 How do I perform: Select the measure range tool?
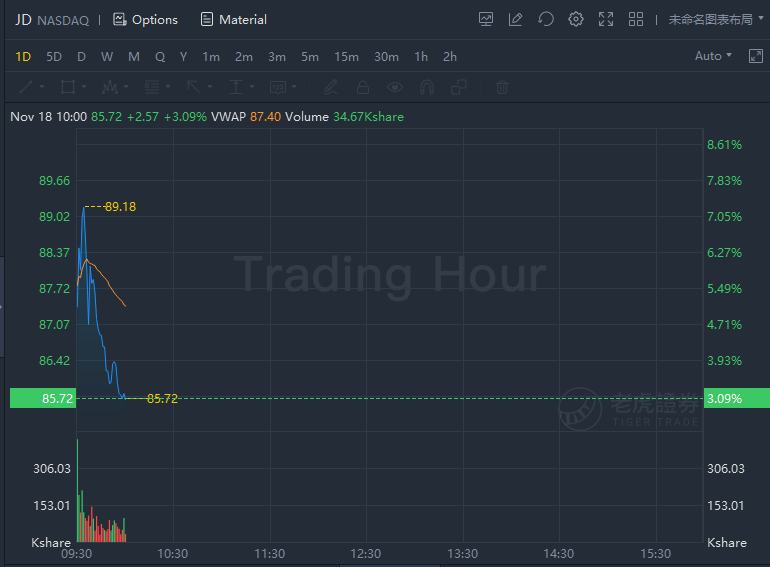[236, 87]
